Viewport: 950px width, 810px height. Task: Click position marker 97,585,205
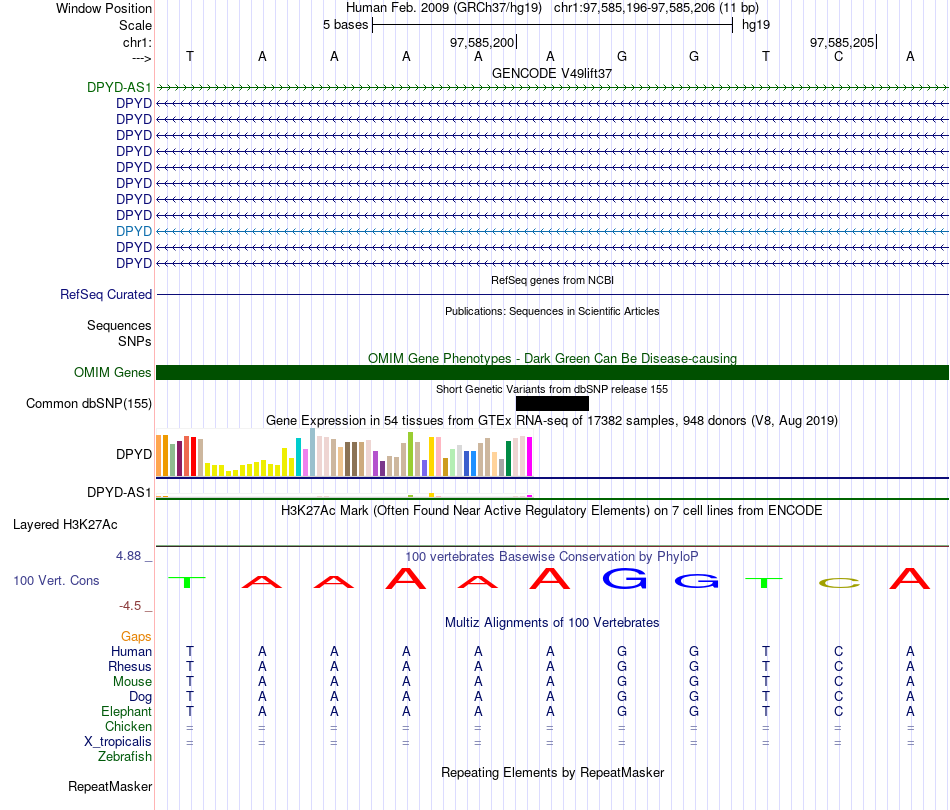(842, 42)
